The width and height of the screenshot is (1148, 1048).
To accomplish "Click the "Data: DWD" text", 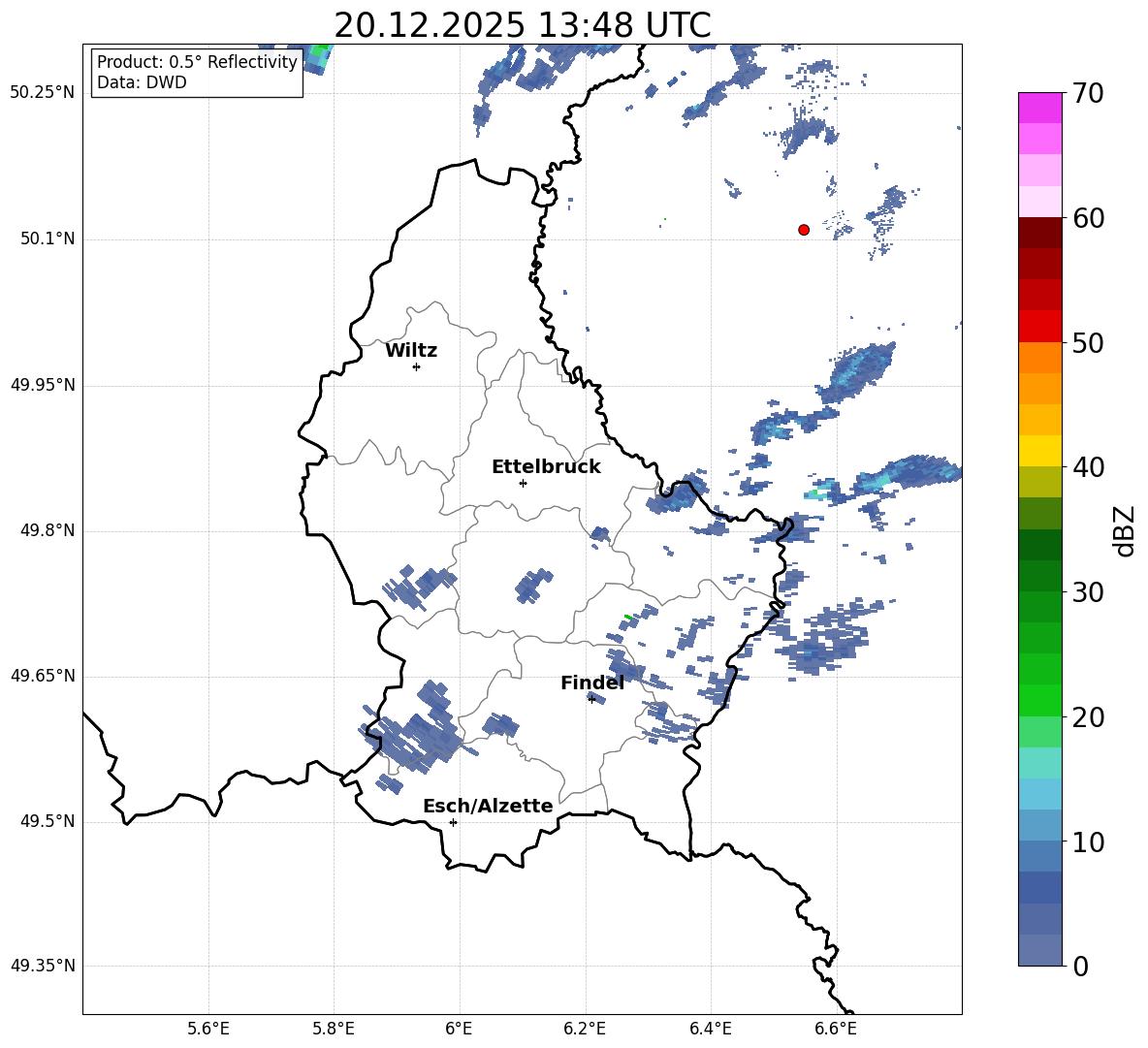I will click(x=142, y=82).
